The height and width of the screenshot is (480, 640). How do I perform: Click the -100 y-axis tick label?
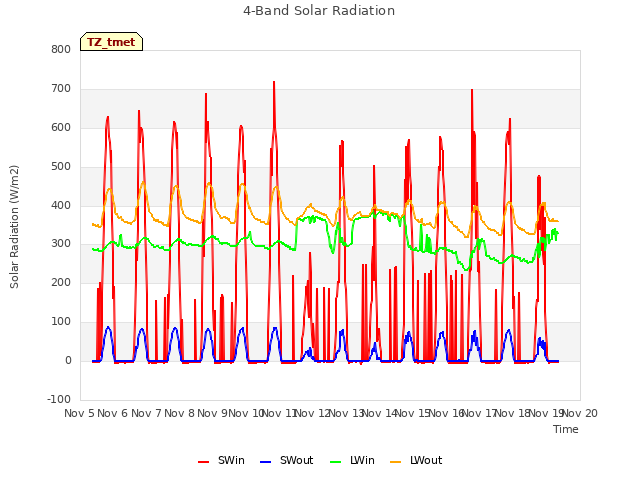59,399
